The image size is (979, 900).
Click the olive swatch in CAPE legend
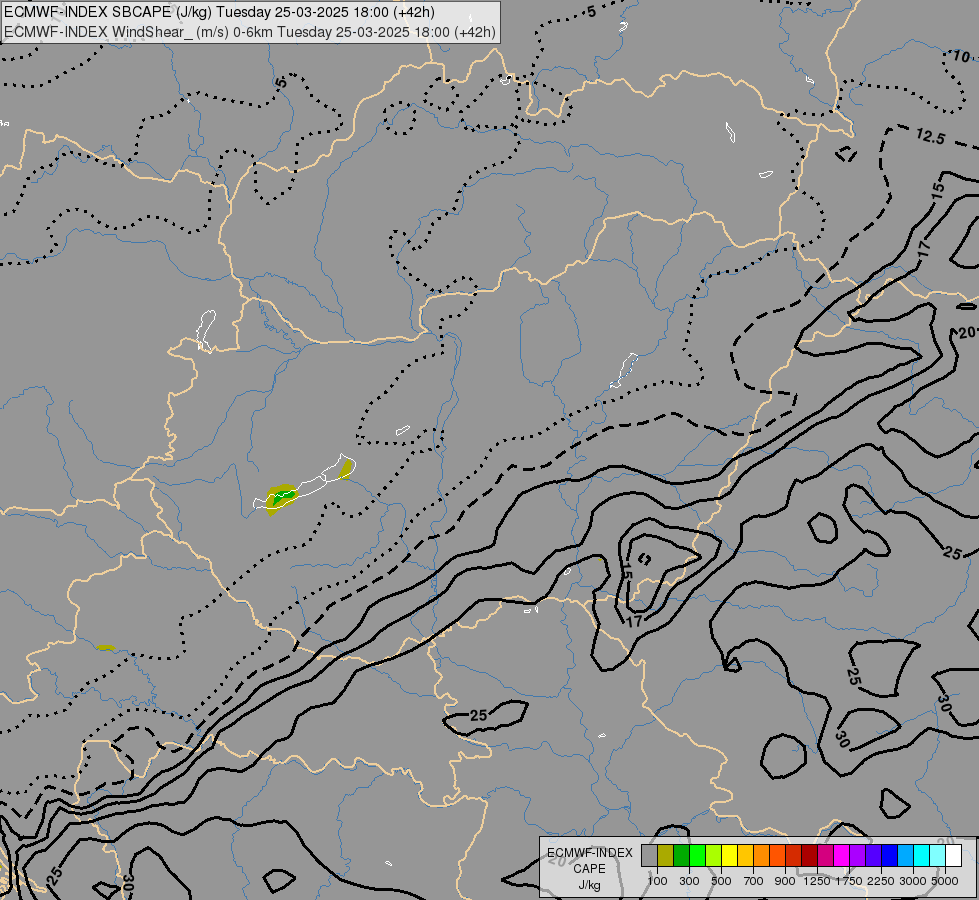(x=665, y=856)
